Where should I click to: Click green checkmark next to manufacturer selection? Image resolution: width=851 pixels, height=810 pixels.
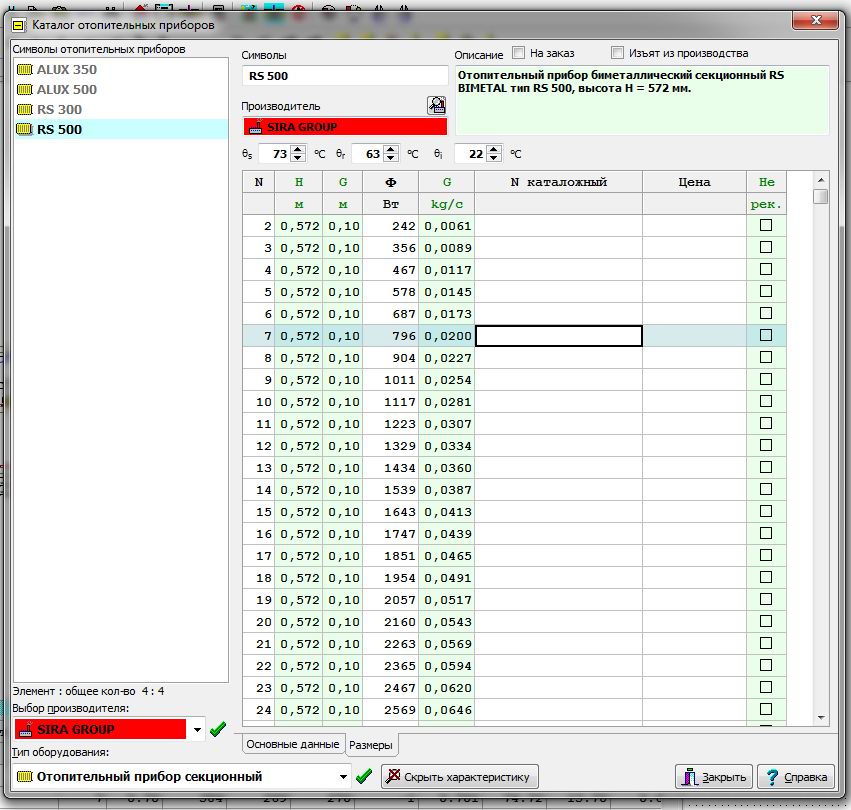[x=218, y=729]
